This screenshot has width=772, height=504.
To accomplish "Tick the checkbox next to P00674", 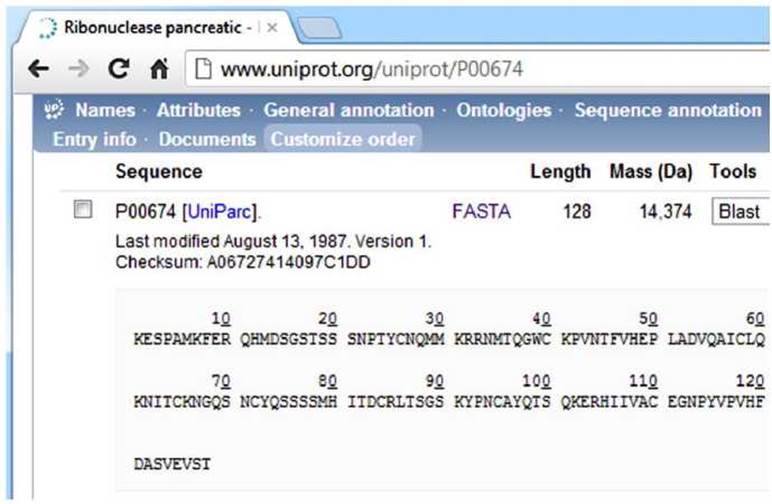I will [83, 209].
